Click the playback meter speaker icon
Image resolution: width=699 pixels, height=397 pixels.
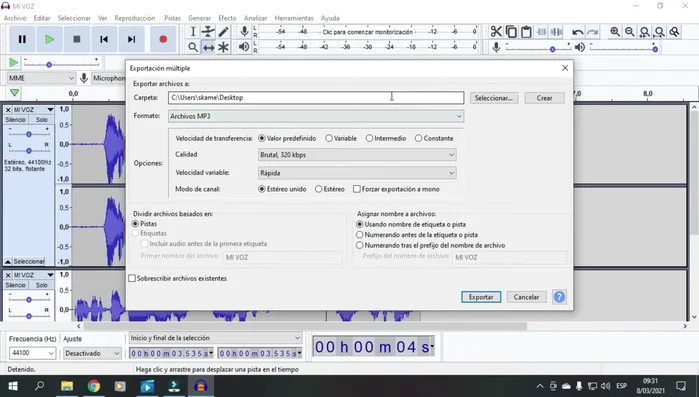click(244, 47)
